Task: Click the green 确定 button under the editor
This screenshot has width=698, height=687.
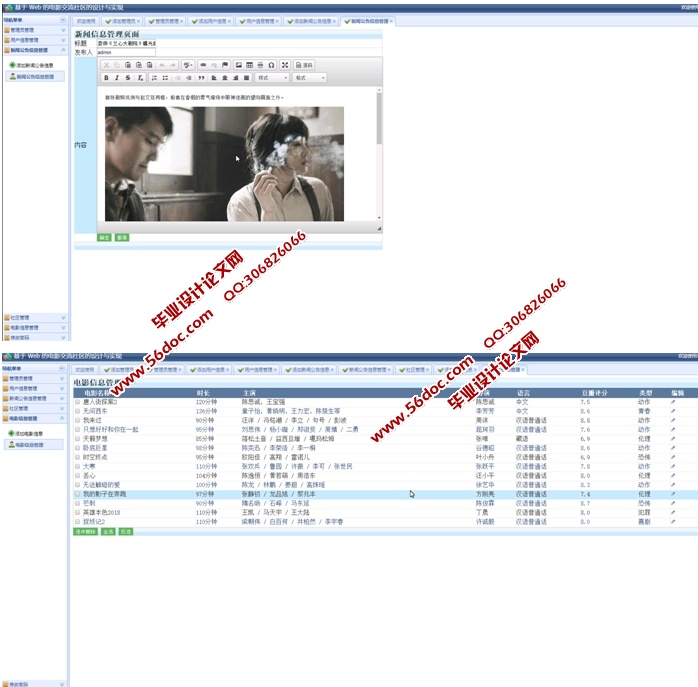Action: [x=104, y=237]
